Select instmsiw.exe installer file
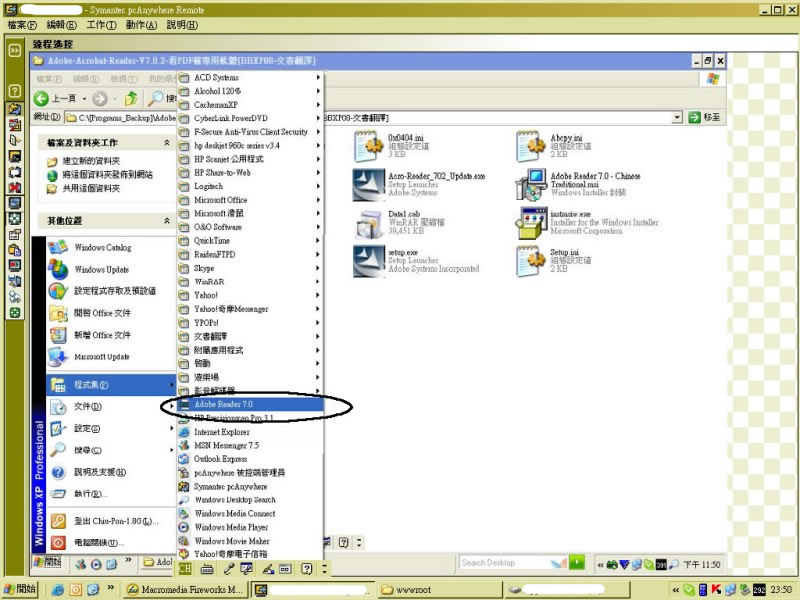Image resolution: width=800 pixels, height=600 pixels. click(x=587, y=222)
